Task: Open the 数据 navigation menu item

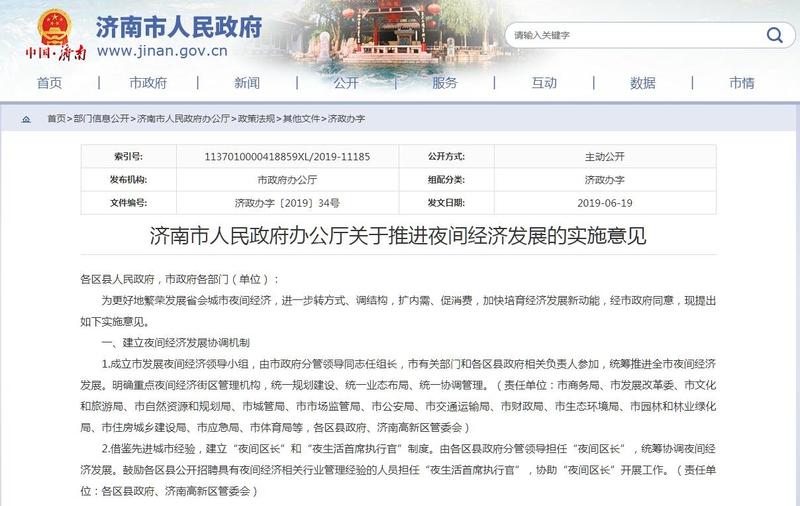Action: [x=643, y=83]
